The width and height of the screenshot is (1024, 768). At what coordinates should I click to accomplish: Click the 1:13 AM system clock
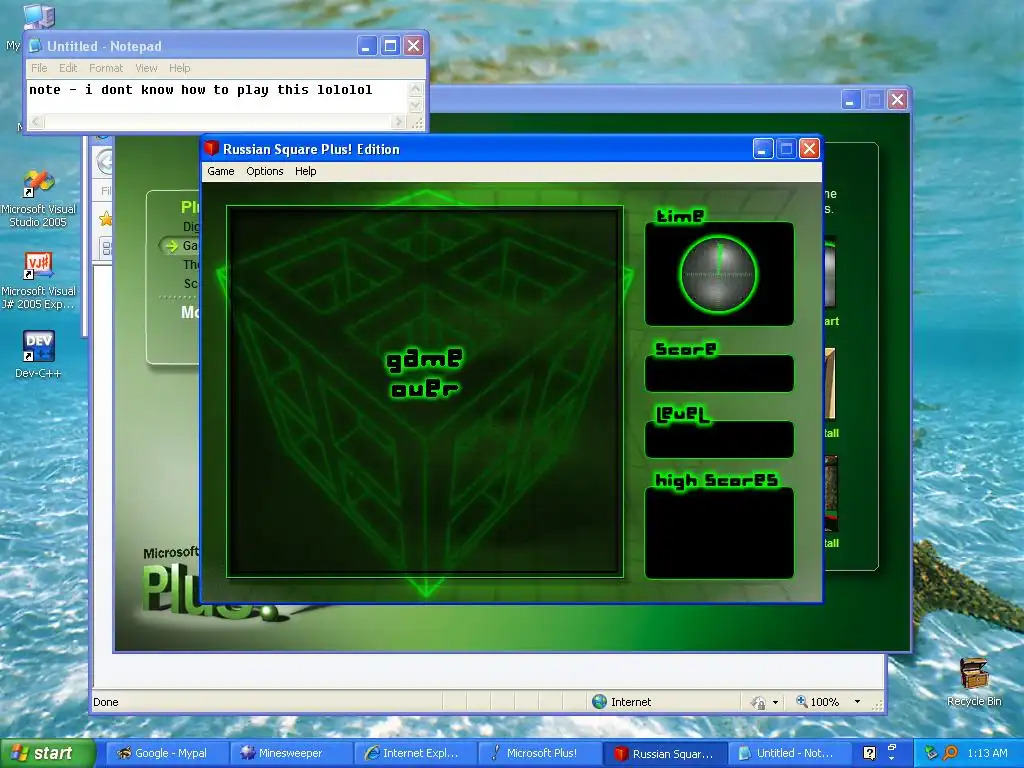tap(987, 753)
